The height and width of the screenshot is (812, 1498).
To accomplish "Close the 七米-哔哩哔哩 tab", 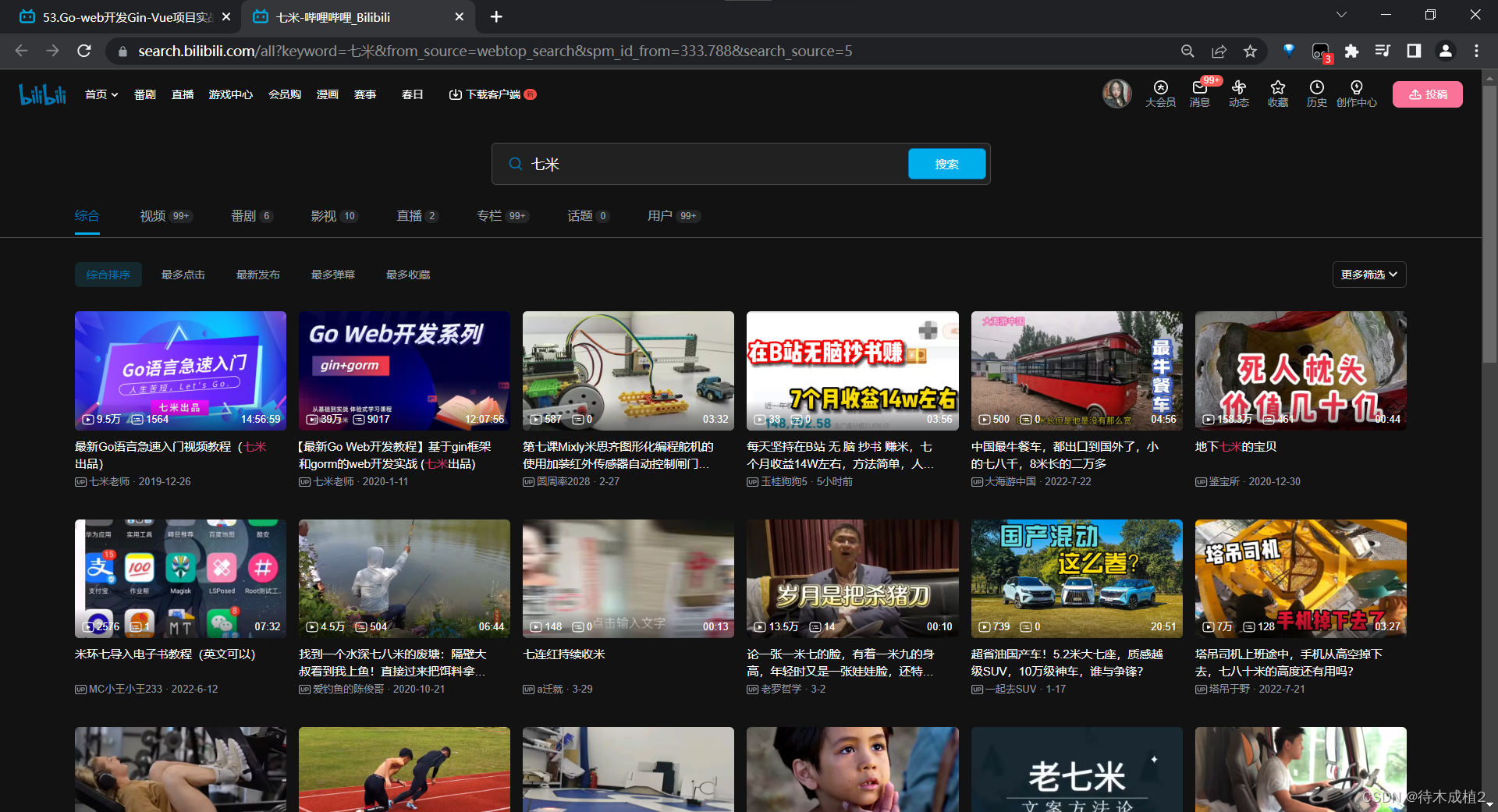I will [459, 16].
